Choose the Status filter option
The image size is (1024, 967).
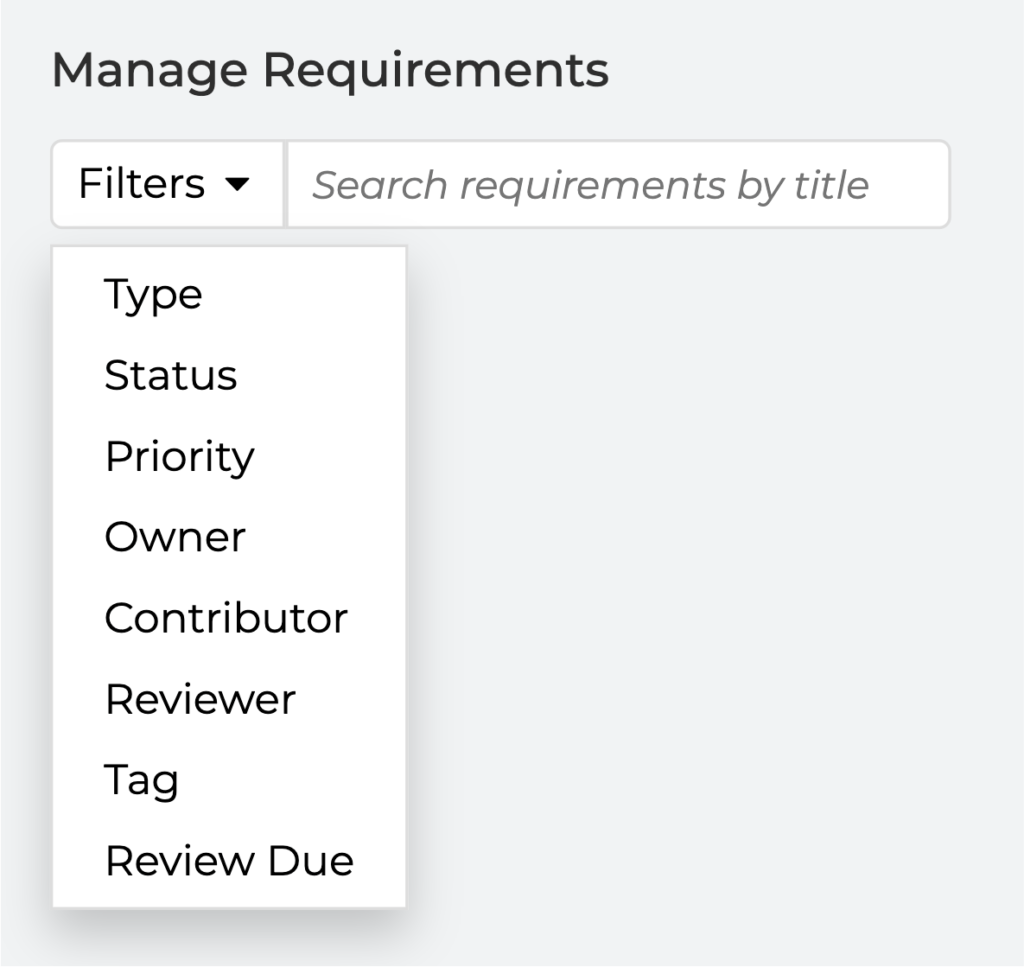point(229,375)
